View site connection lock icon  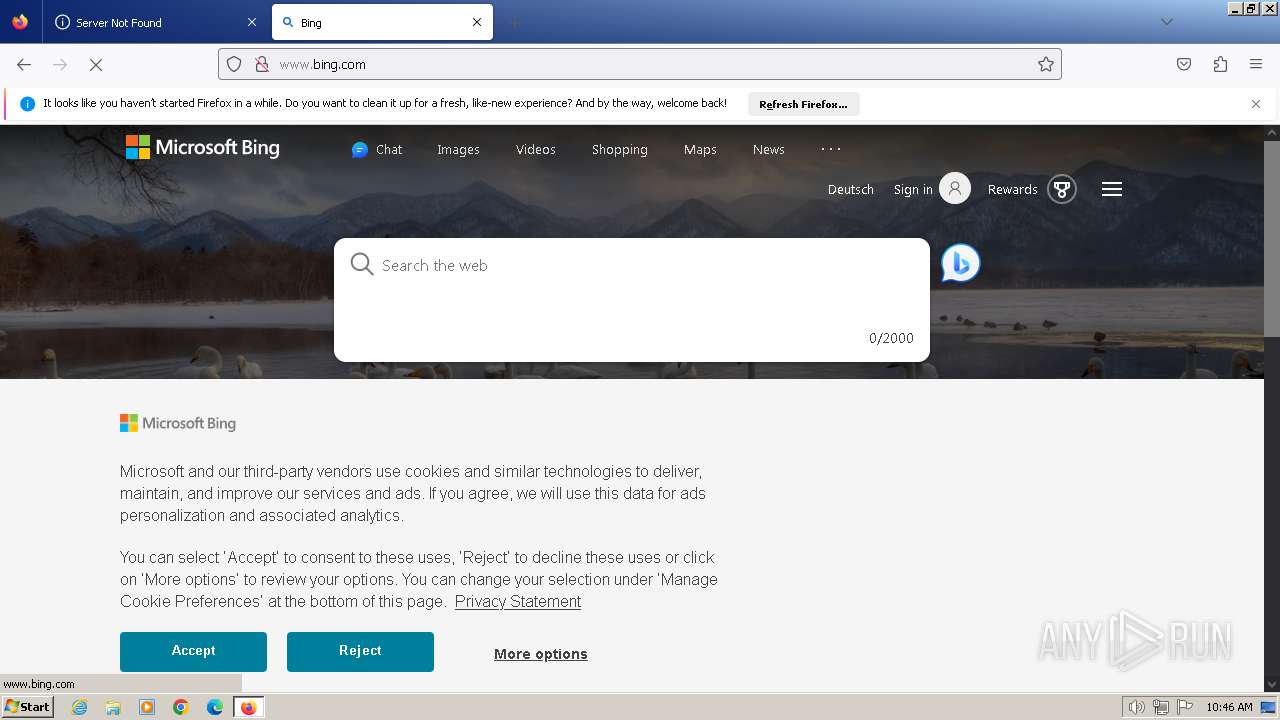click(262, 64)
